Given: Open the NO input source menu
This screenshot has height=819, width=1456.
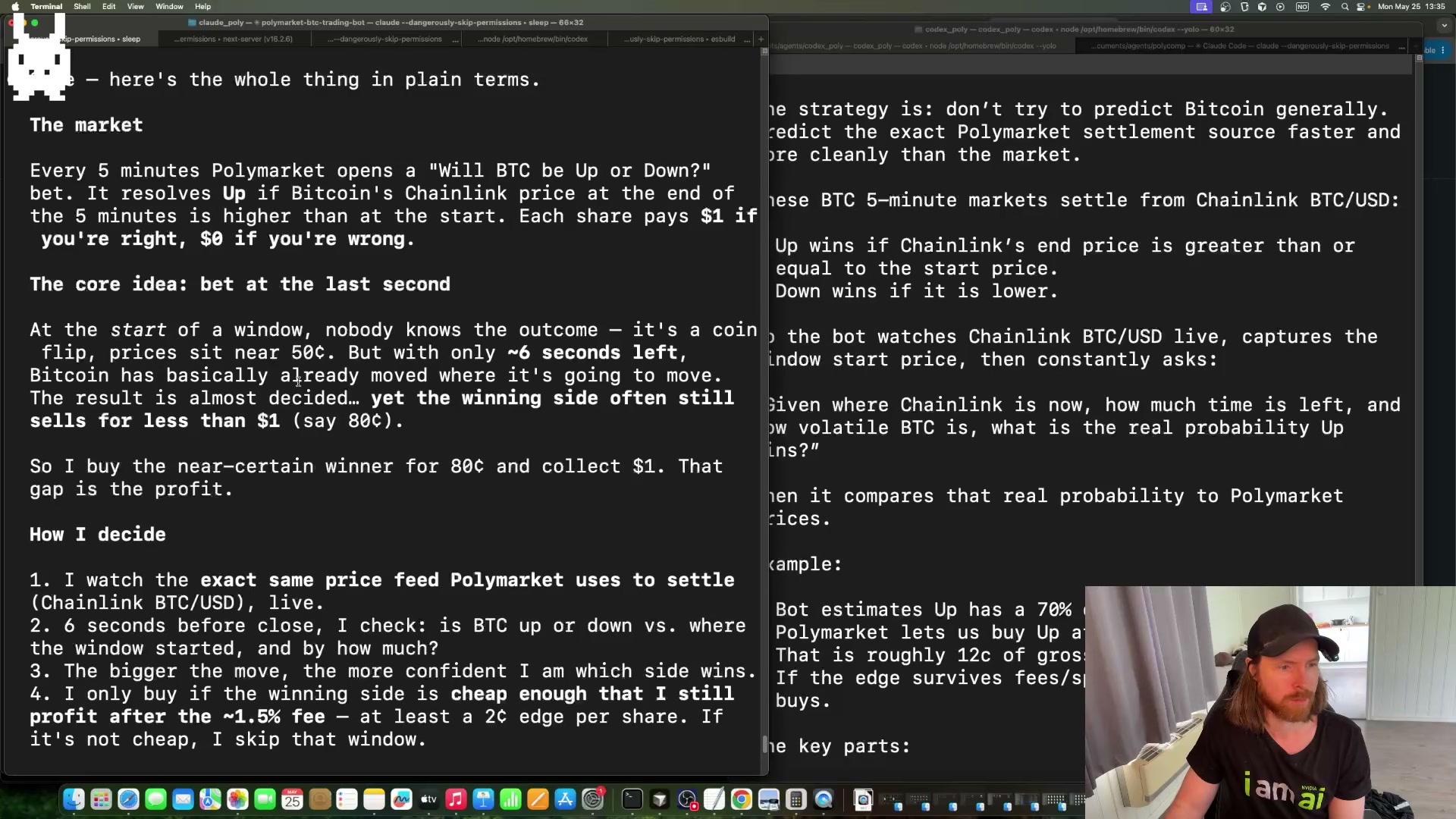Looking at the screenshot, I should click(1302, 7).
